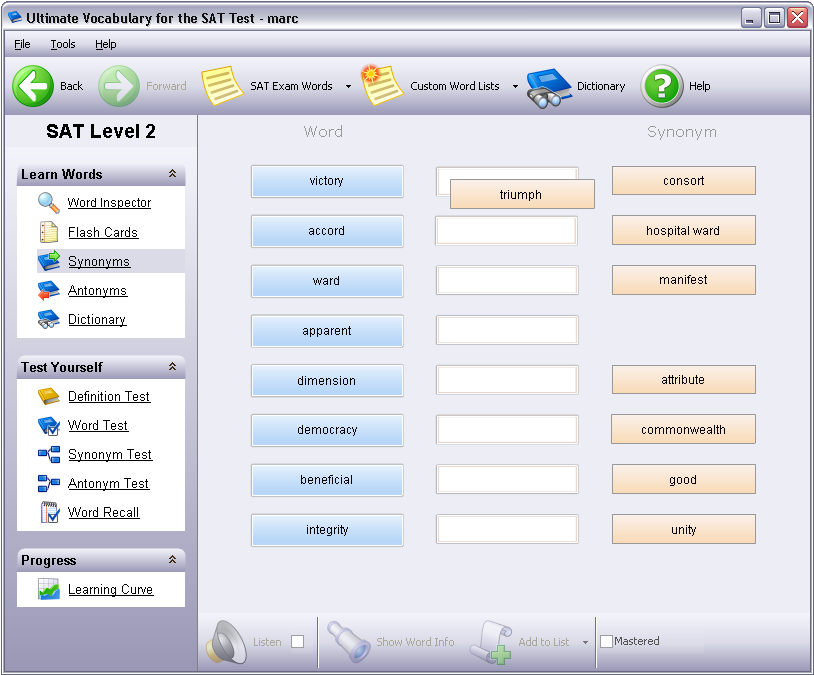Pick the 'consort' synonym tile
The height and width of the screenshot is (675, 814).
pyautogui.click(x=684, y=181)
